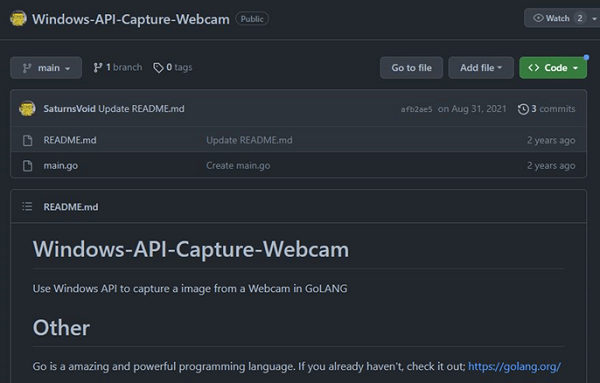
Task: Click the Go to file button
Action: [411, 68]
